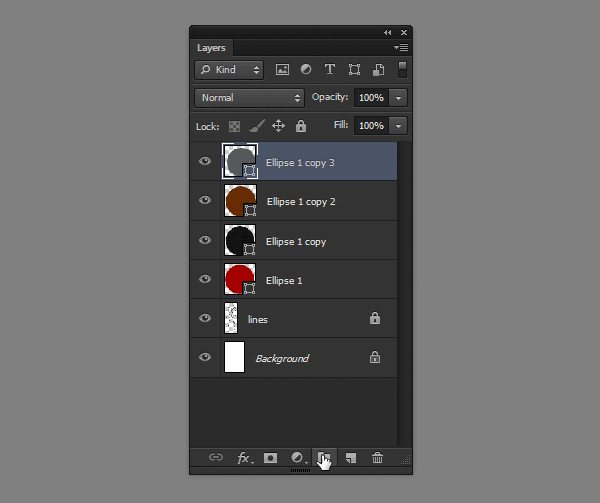Screen dimensions: 600x503
Task: Delete layer using trash icon
Action: pyautogui.click(x=377, y=458)
